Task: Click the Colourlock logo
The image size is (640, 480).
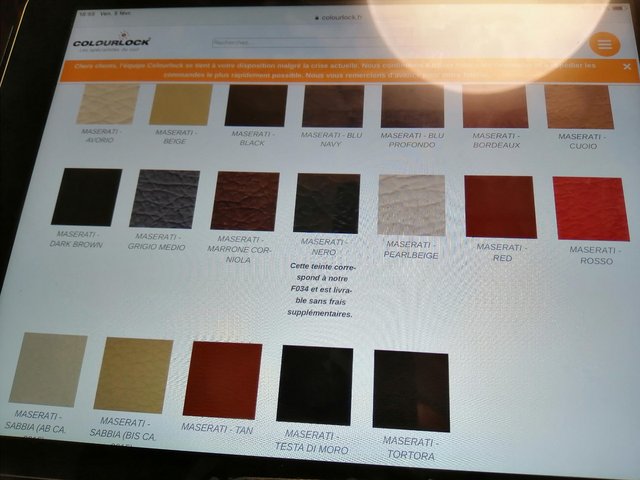Action: pyautogui.click(x=112, y=42)
